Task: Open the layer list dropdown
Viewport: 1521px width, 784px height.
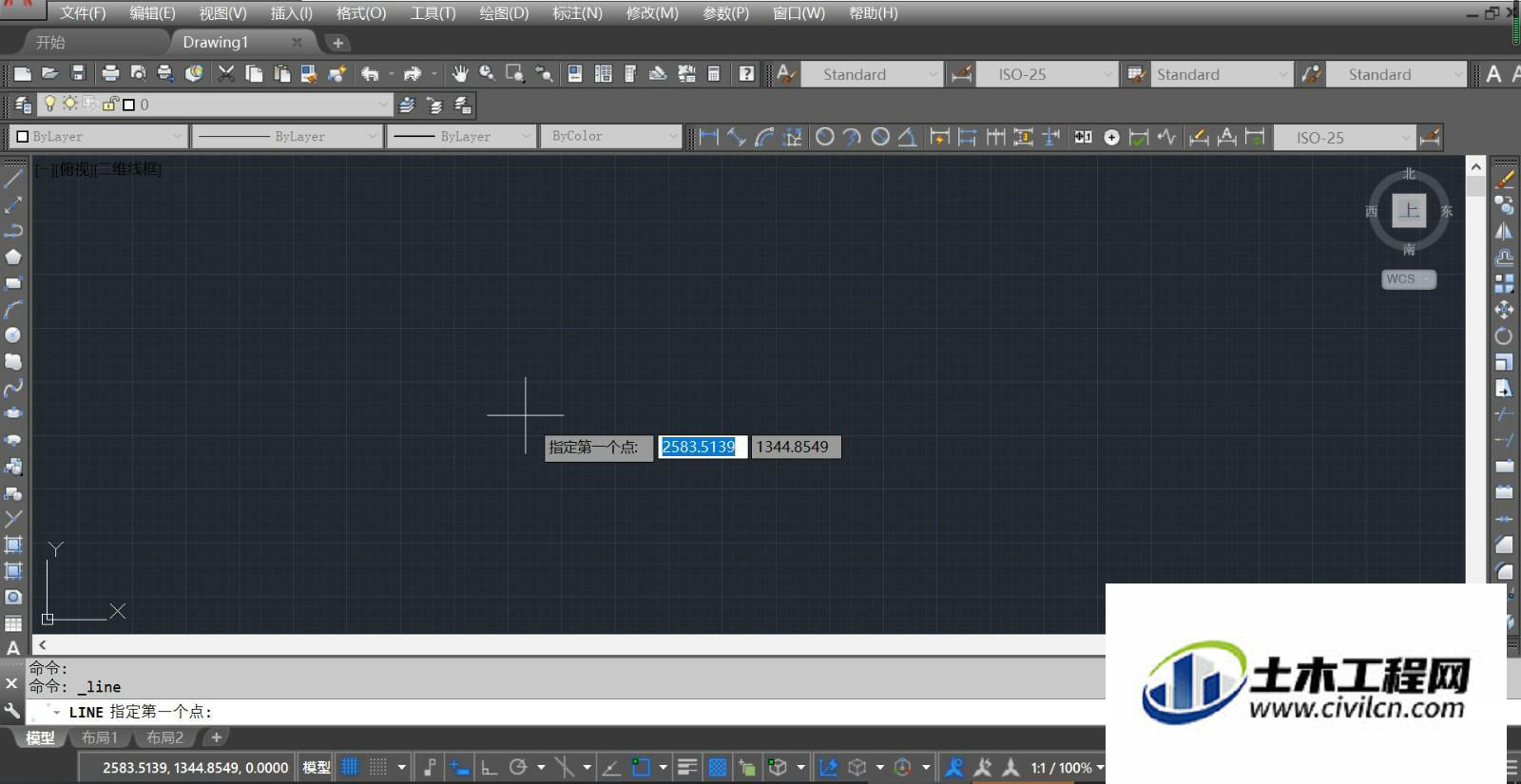Action: pos(383,105)
